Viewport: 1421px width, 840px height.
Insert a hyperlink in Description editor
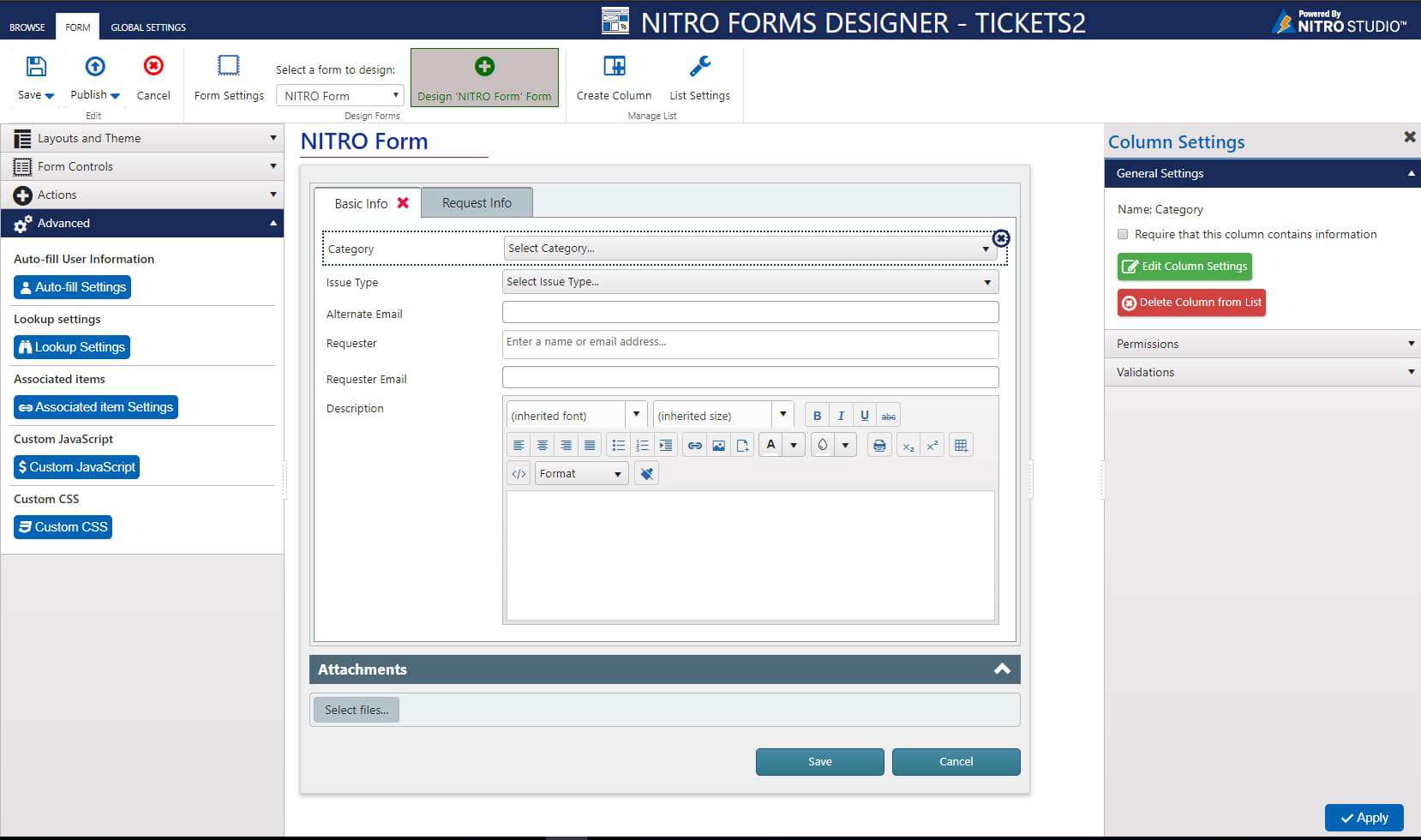coord(695,445)
